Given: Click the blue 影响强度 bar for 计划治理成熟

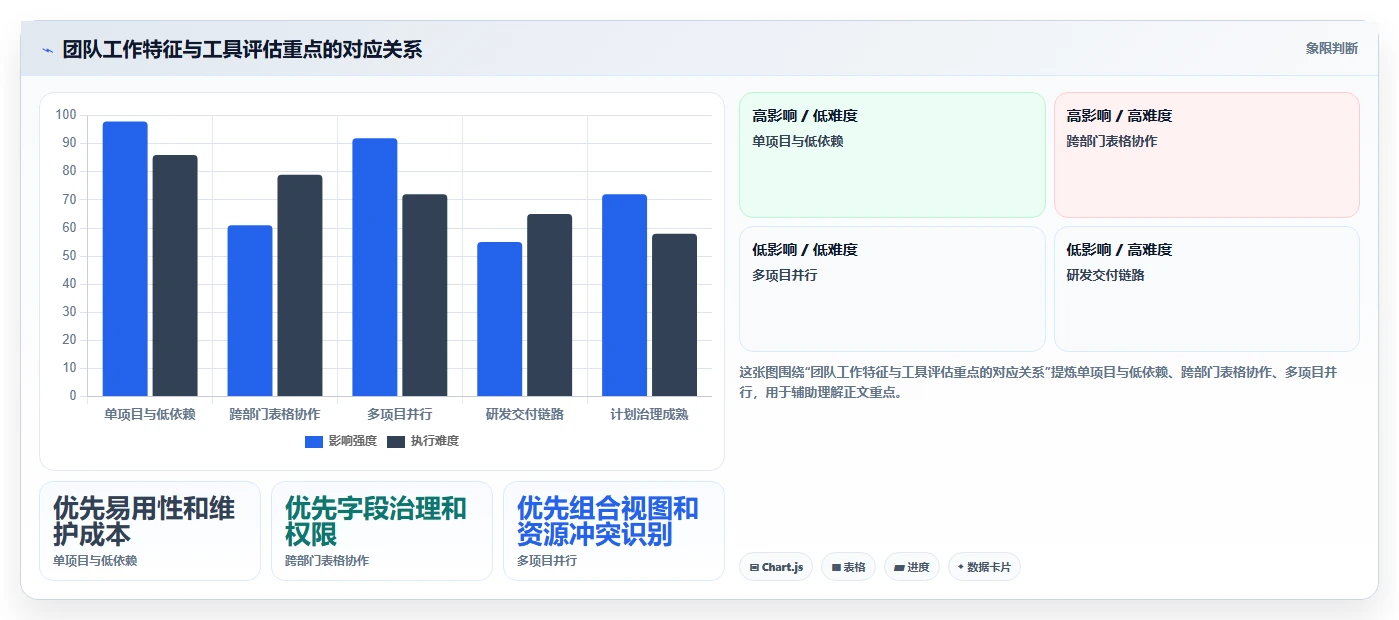Looking at the screenshot, I should (x=625, y=295).
